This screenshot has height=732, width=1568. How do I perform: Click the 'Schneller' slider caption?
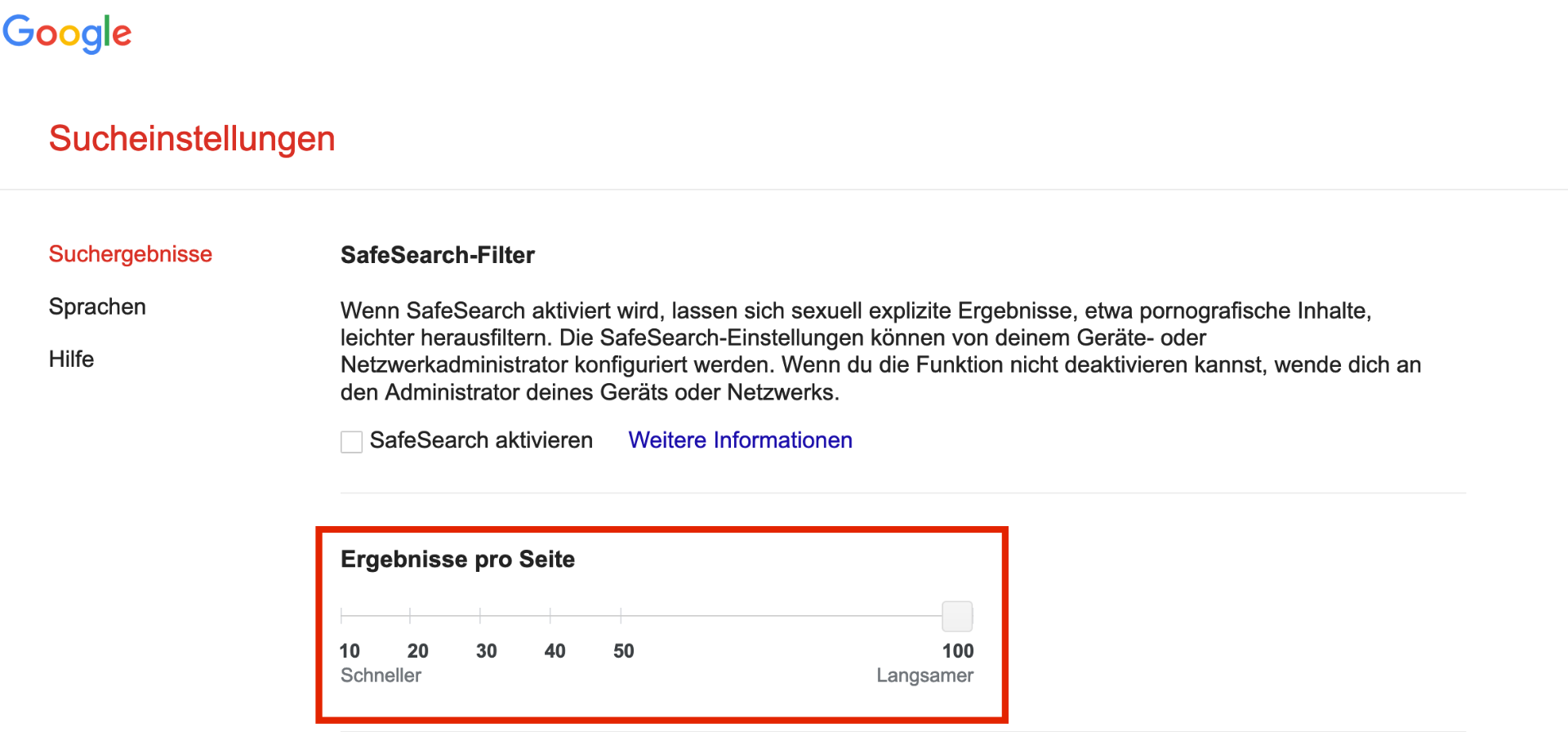point(381,676)
